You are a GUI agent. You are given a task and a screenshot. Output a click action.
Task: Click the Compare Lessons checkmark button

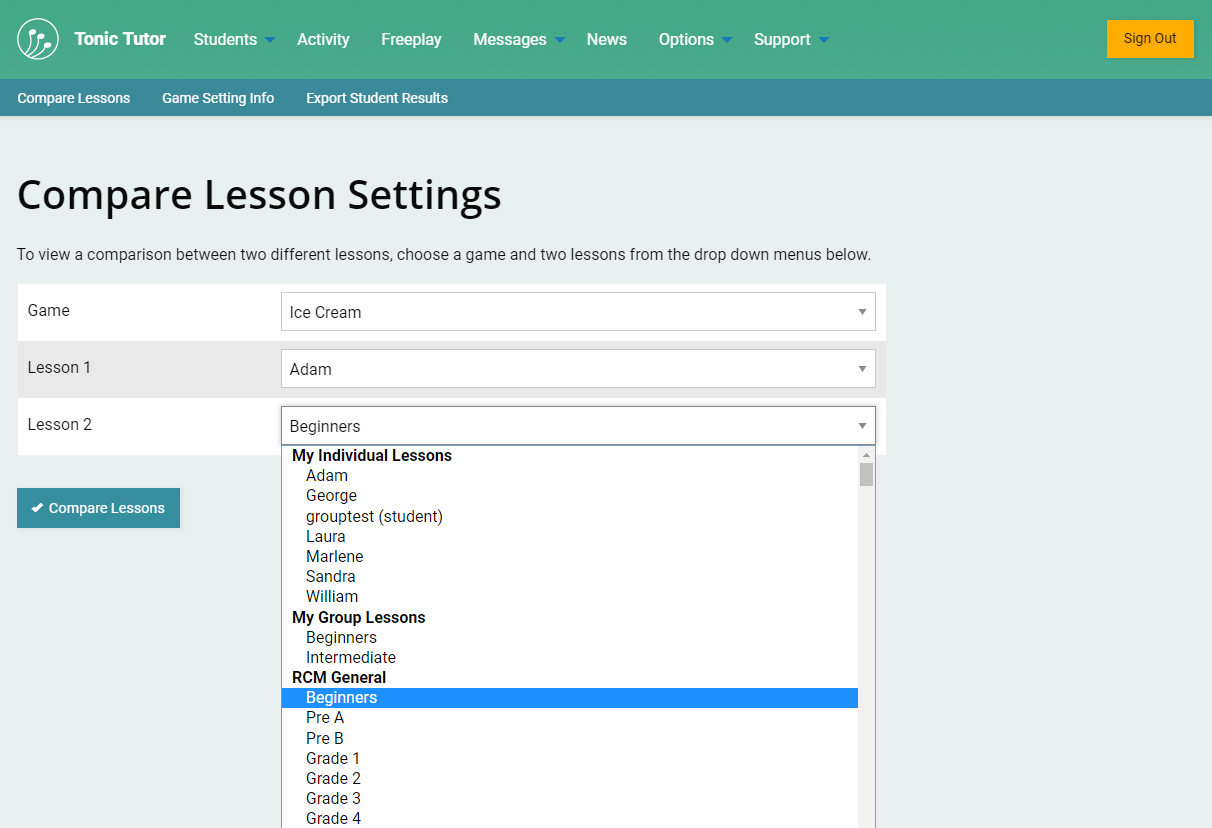pyautogui.click(x=98, y=508)
